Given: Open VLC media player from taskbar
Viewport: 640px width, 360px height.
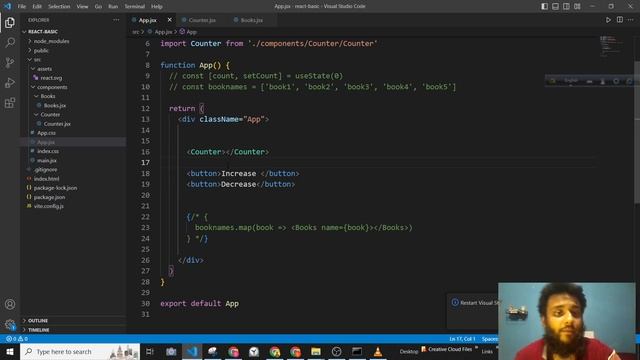Looking at the screenshot, I should coord(378,351).
